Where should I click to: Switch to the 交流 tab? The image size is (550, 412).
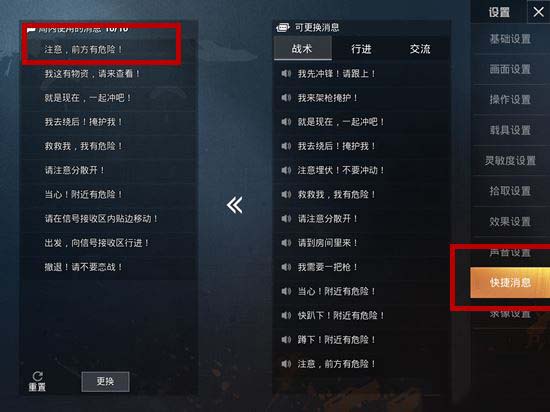[x=420, y=49]
